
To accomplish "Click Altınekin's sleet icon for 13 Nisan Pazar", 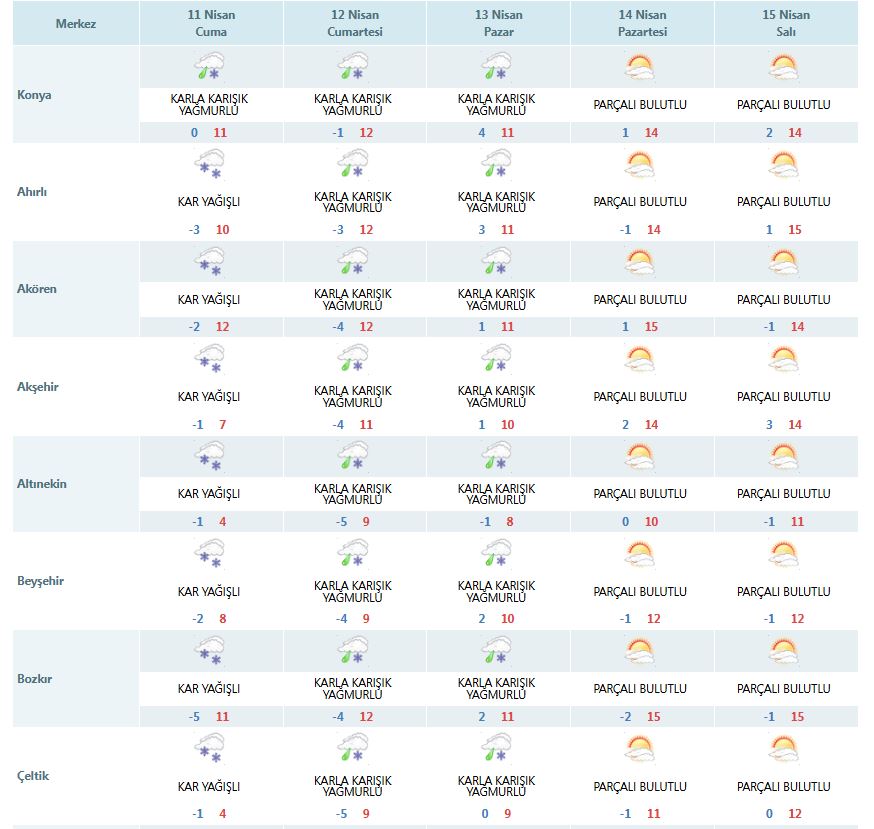I will coord(497,457).
